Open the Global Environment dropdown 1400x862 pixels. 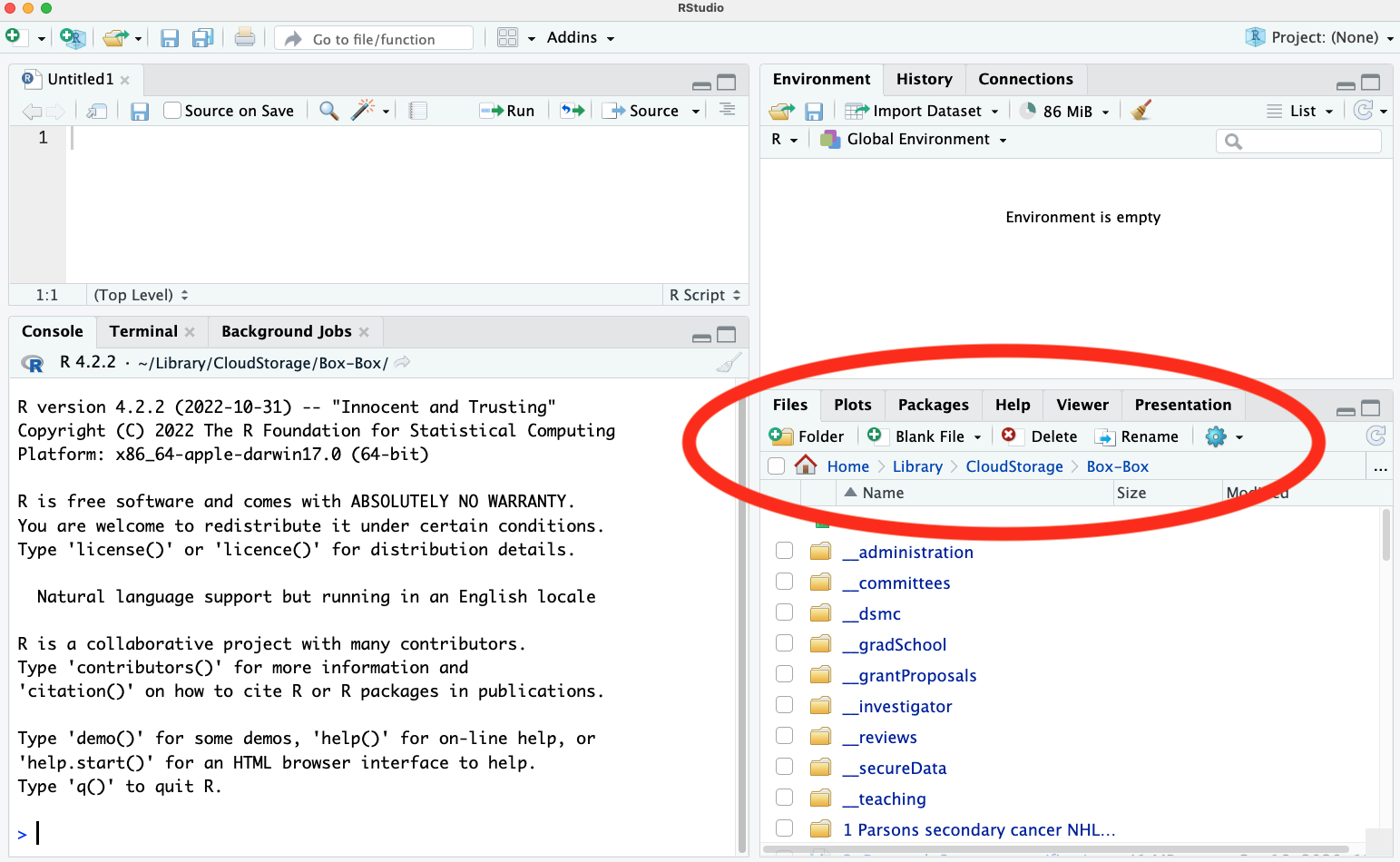tap(914, 139)
